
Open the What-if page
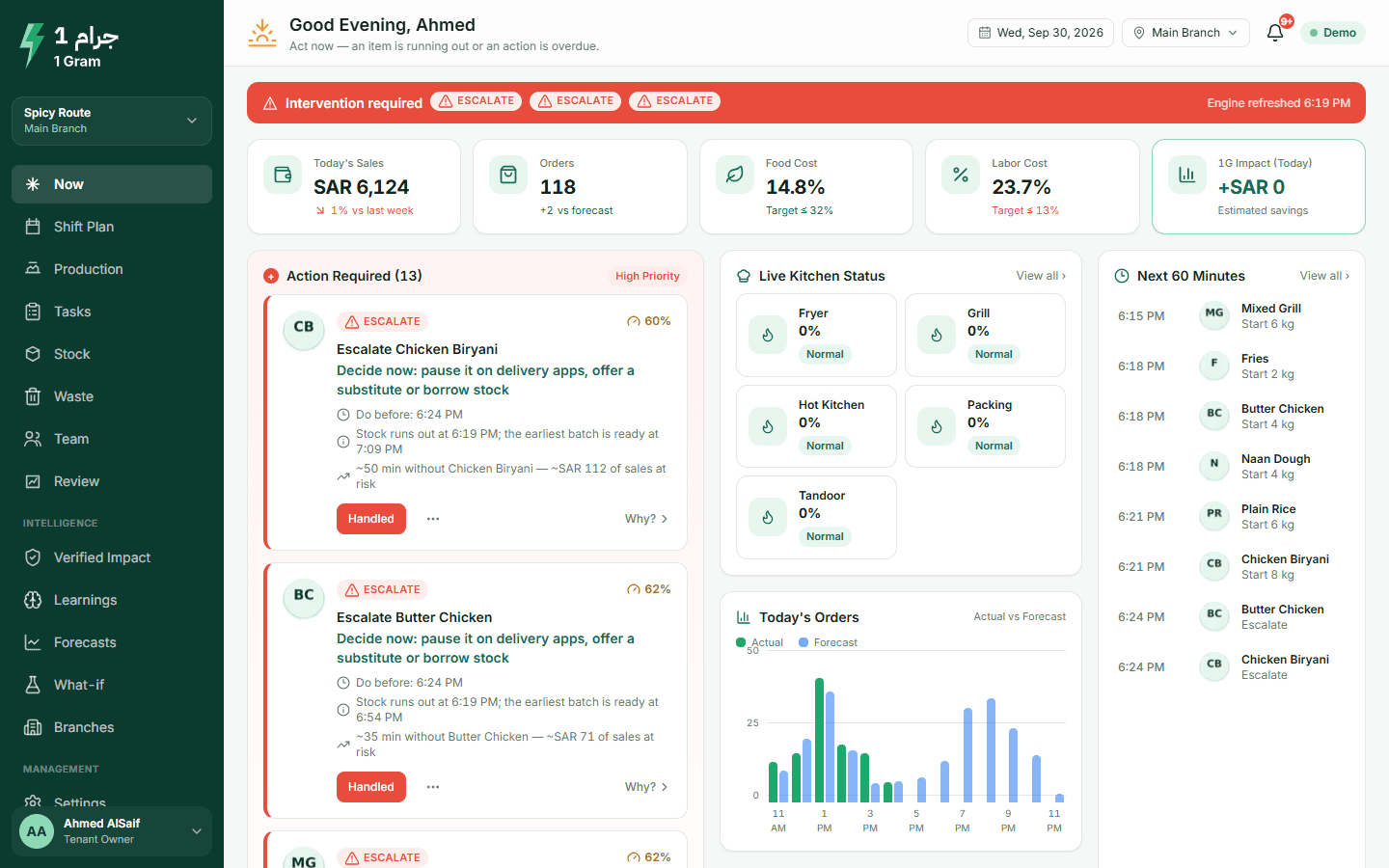pyautogui.click(x=112, y=685)
